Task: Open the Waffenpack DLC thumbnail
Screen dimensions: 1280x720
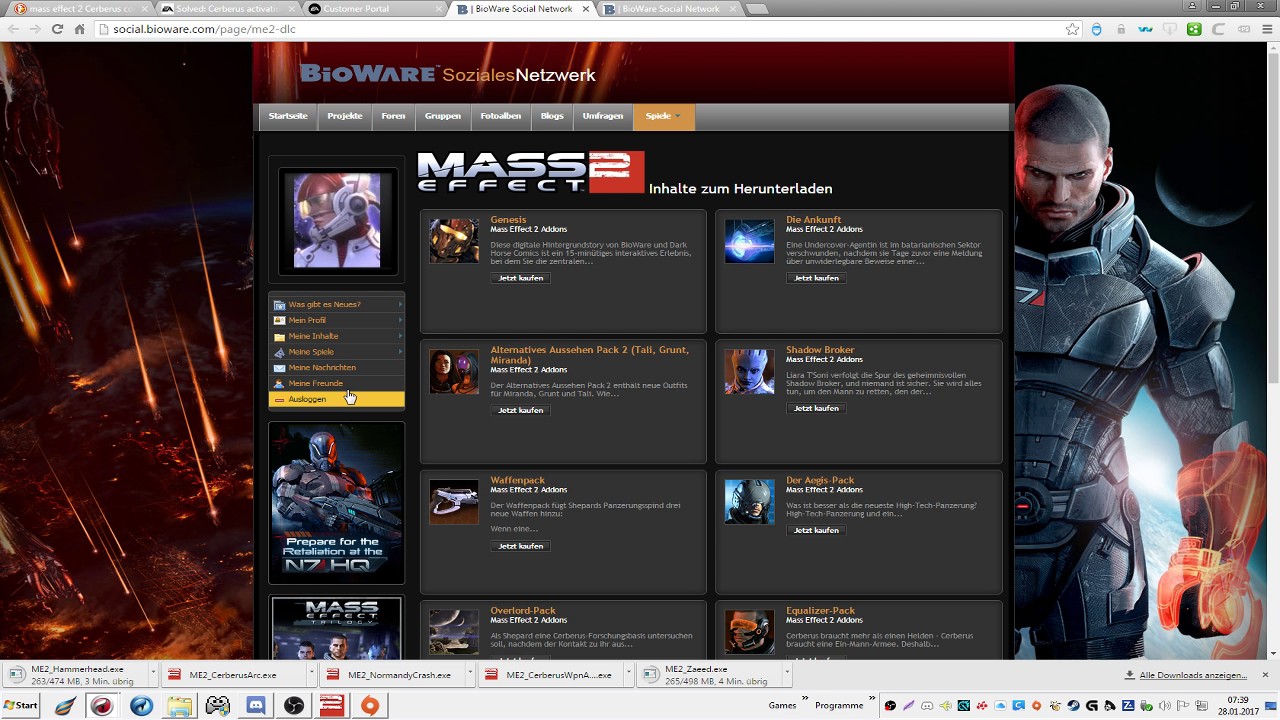Action: 454,502
